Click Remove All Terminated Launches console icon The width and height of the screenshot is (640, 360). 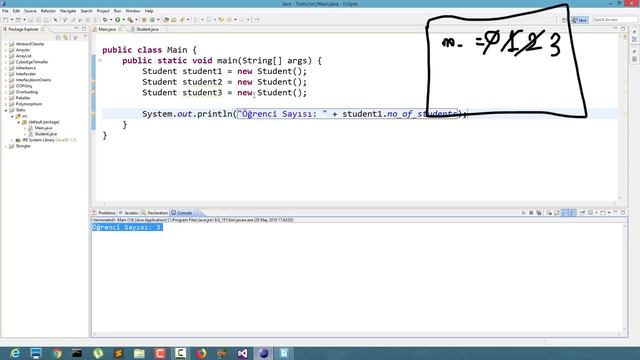point(539,213)
